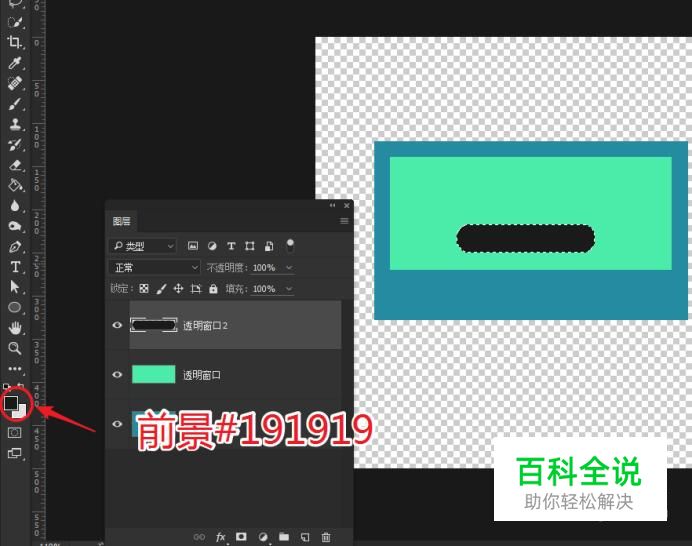Select the Paint Bucket tool
Image resolution: width=692 pixels, height=546 pixels.
[x=15, y=185]
